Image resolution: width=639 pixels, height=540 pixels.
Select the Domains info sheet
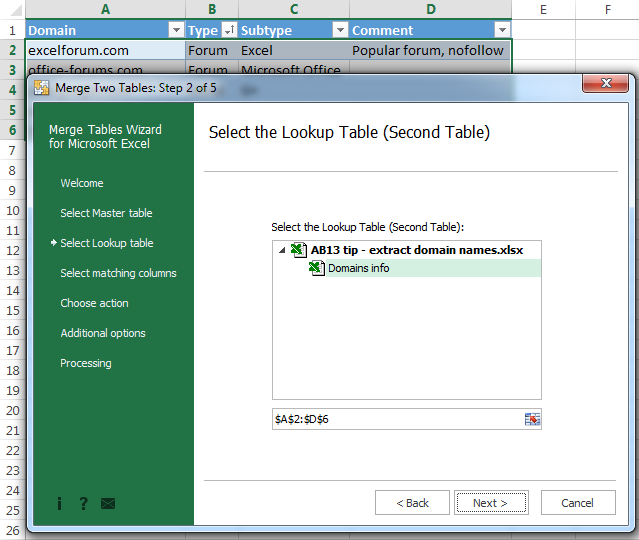358,268
